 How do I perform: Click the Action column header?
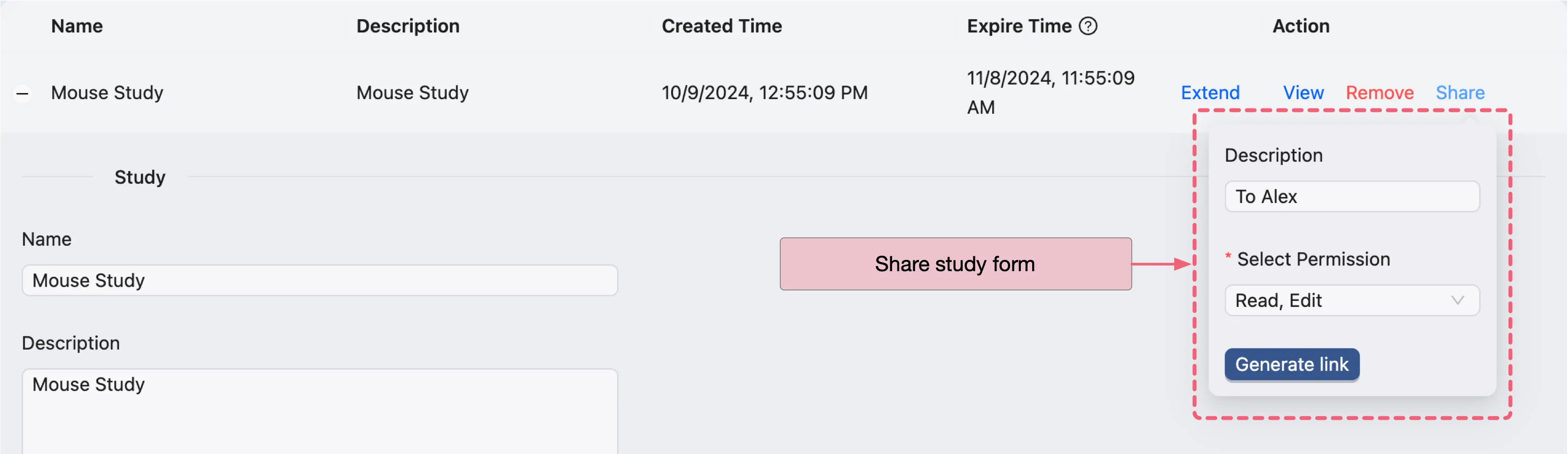point(1301,26)
